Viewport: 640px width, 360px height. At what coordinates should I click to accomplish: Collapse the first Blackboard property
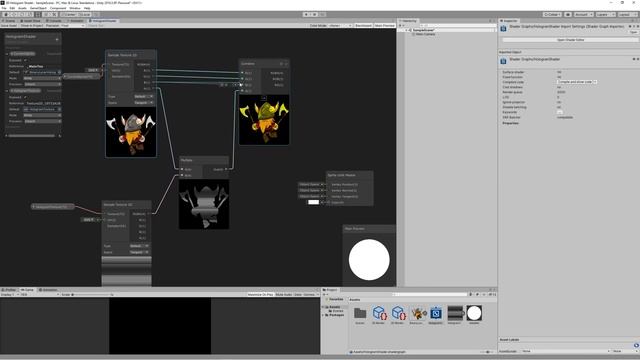point(7,54)
